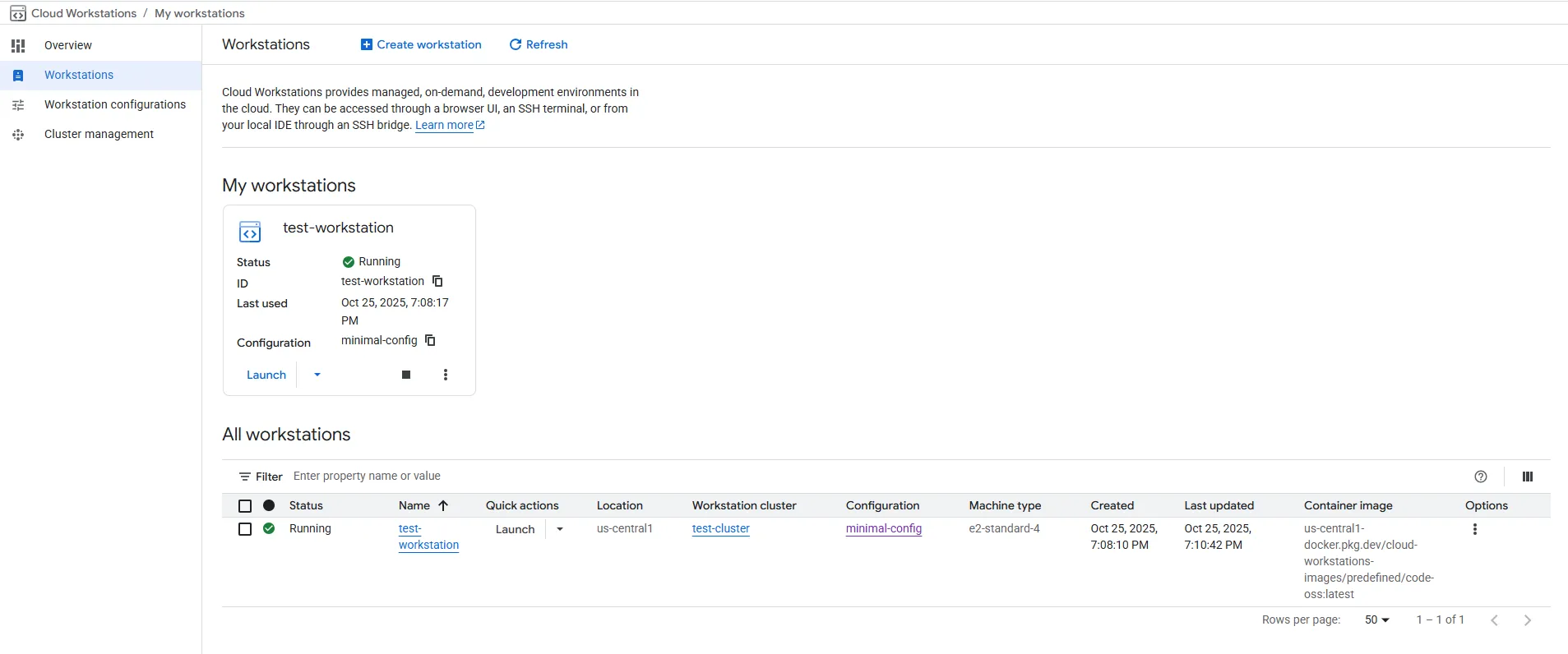
Task: Go to previous page arrow
Action: coord(1495,620)
